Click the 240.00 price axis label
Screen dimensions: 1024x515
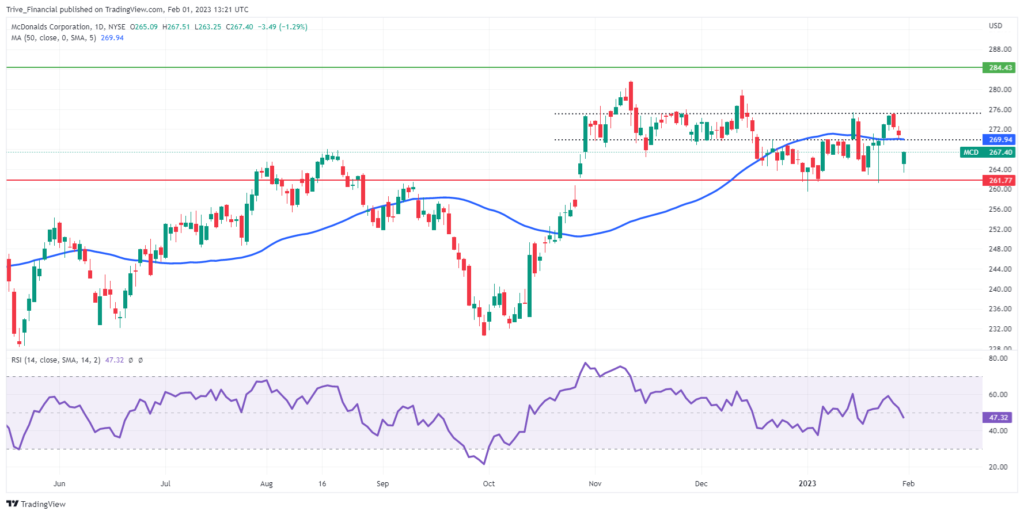(x=1001, y=289)
